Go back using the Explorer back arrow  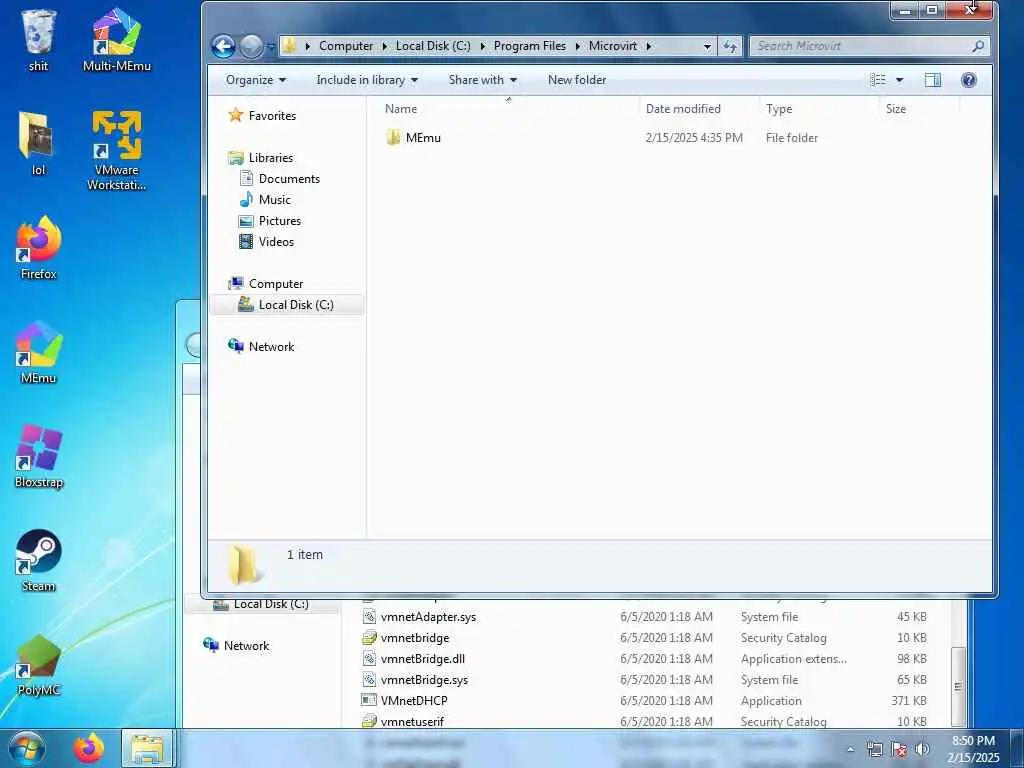point(223,46)
